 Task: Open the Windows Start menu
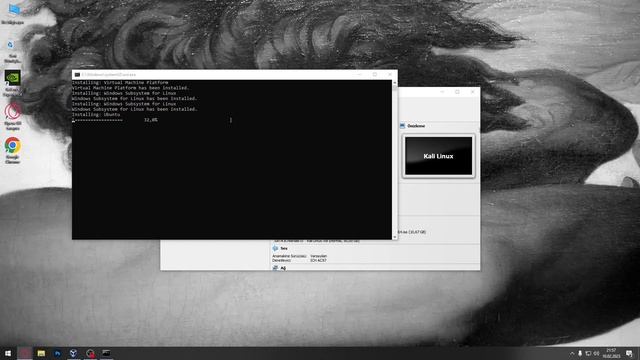[8, 353]
